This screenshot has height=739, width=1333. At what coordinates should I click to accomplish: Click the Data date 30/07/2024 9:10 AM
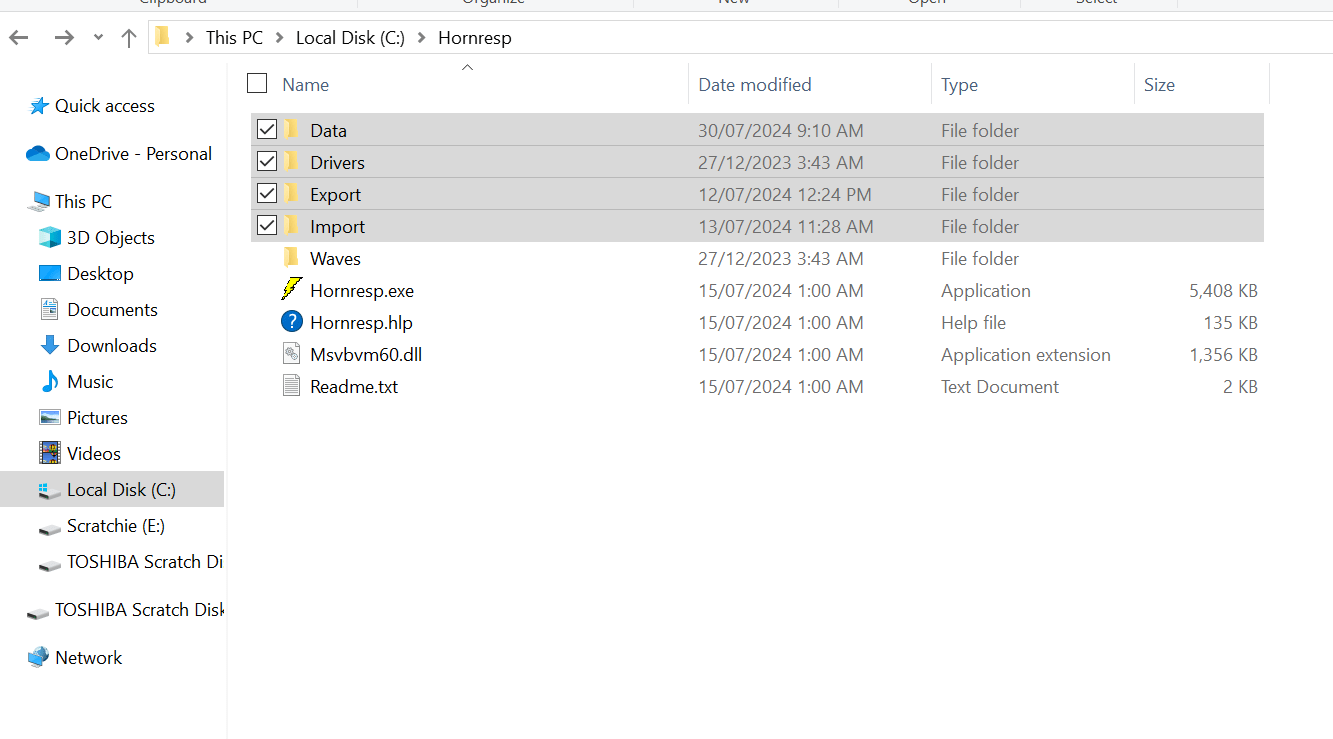(x=780, y=131)
